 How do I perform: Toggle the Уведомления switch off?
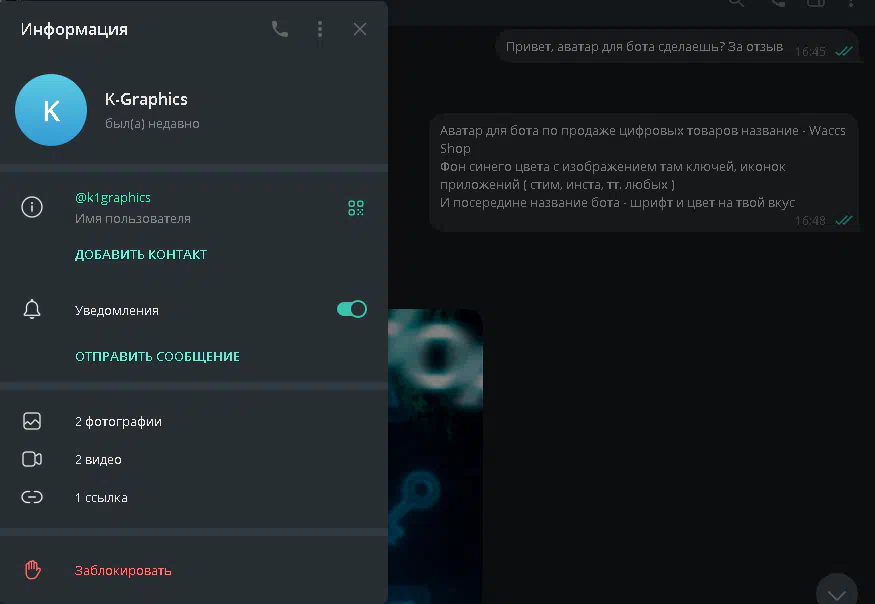click(352, 310)
